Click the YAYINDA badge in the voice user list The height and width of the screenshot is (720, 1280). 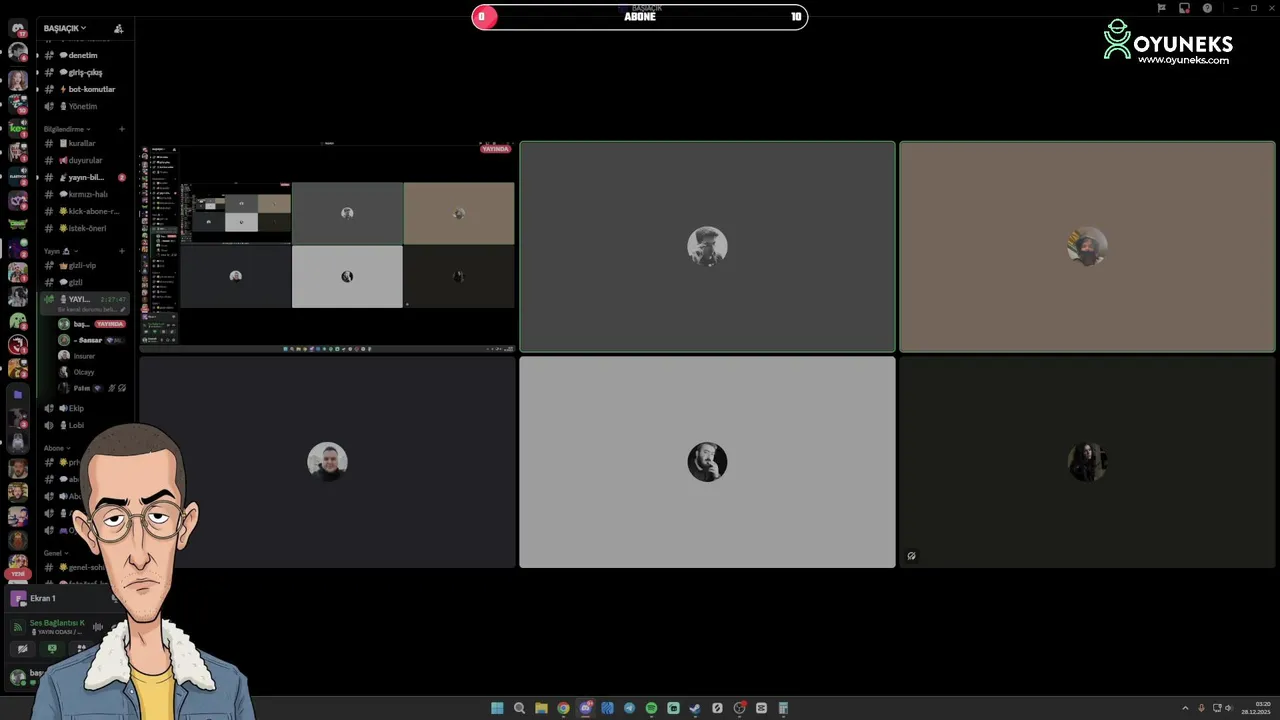coord(110,324)
